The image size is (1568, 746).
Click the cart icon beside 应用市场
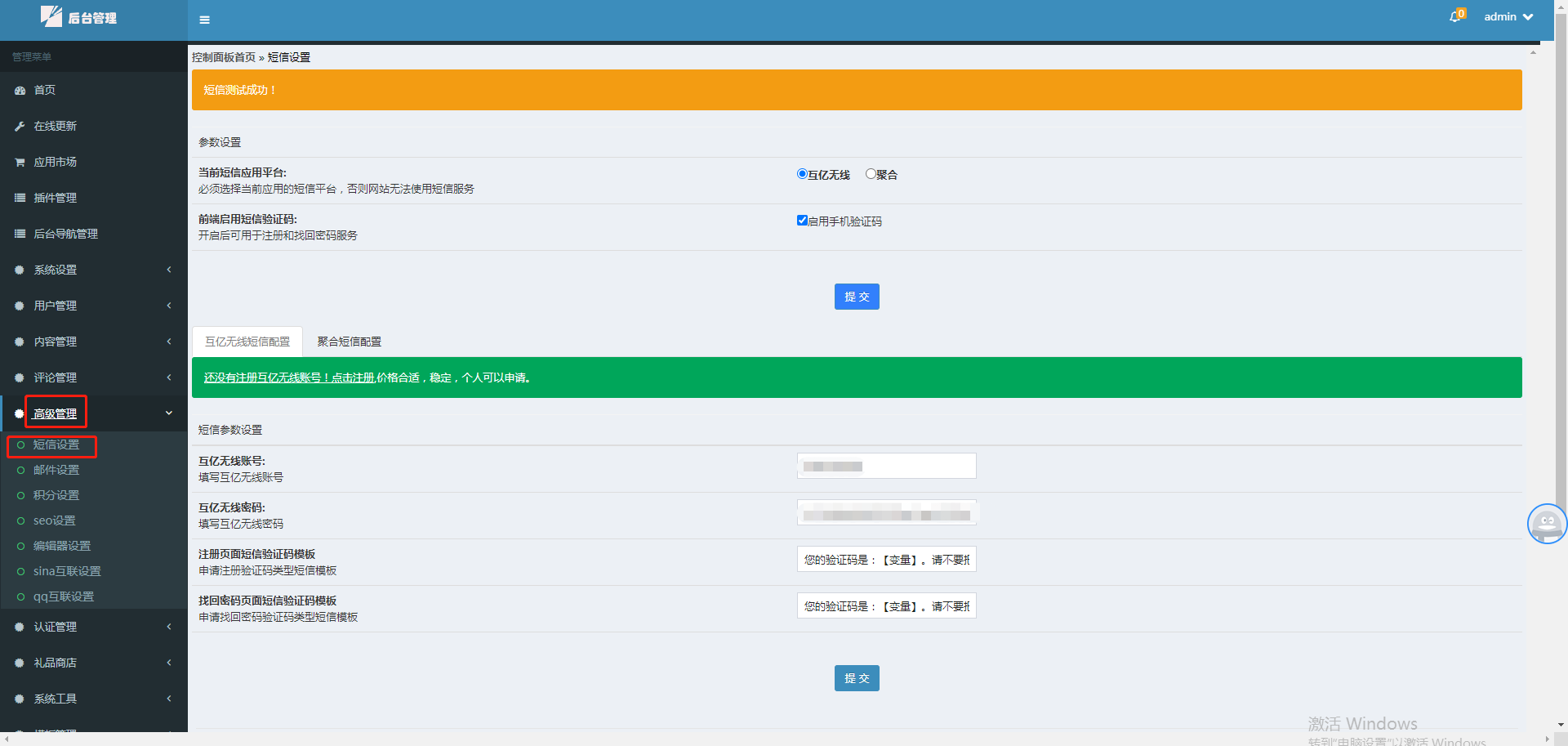pos(20,163)
